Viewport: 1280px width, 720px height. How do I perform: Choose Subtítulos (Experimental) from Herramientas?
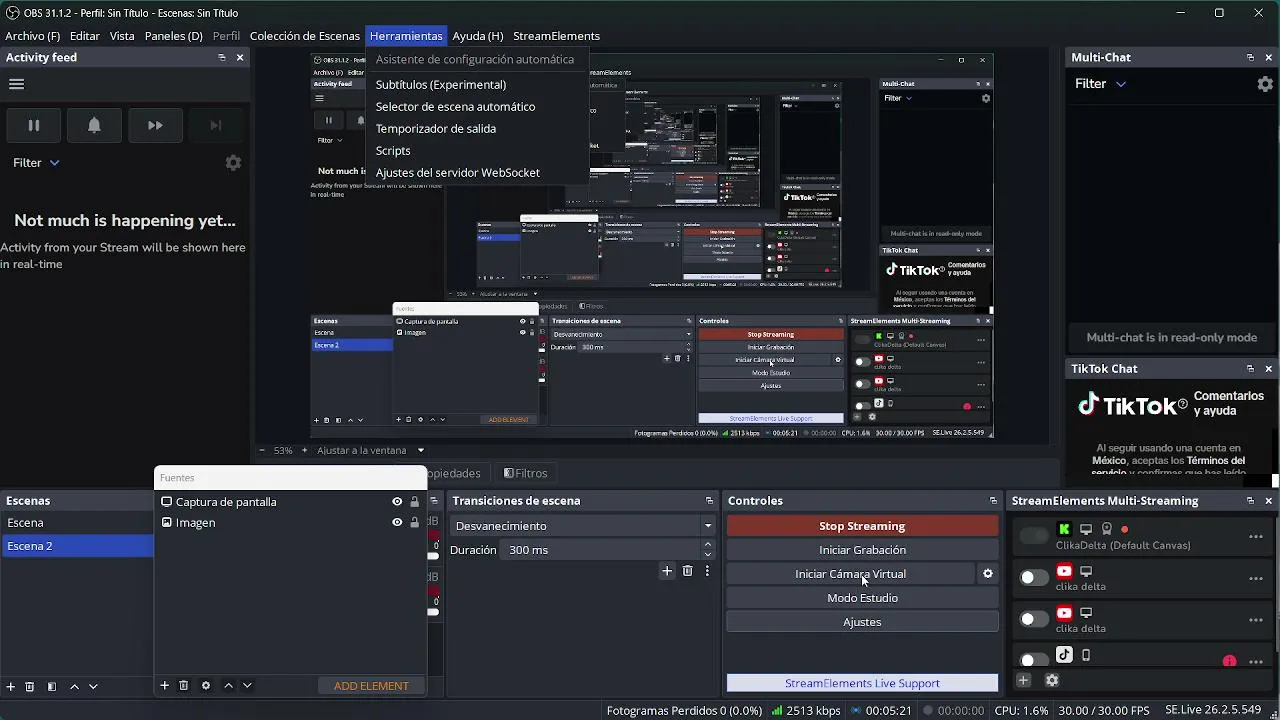[x=441, y=85]
